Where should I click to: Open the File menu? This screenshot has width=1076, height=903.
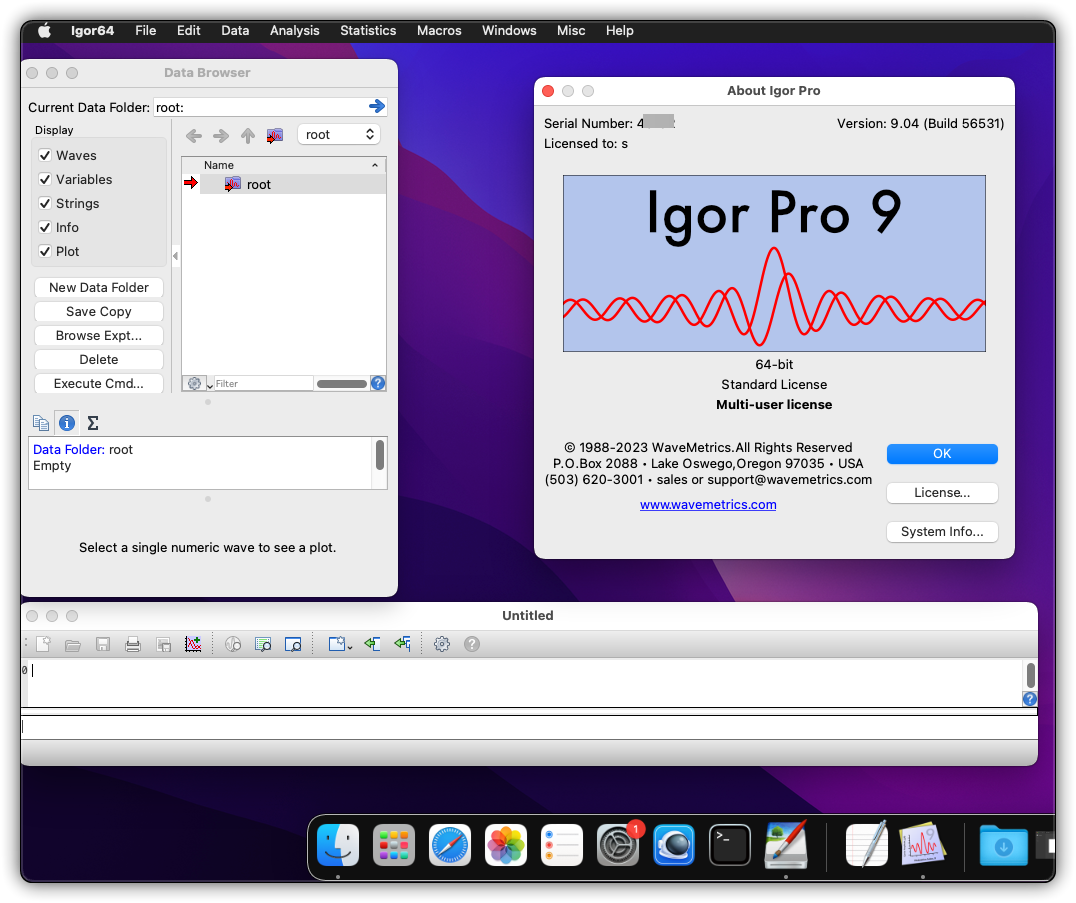pyautogui.click(x=145, y=30)
